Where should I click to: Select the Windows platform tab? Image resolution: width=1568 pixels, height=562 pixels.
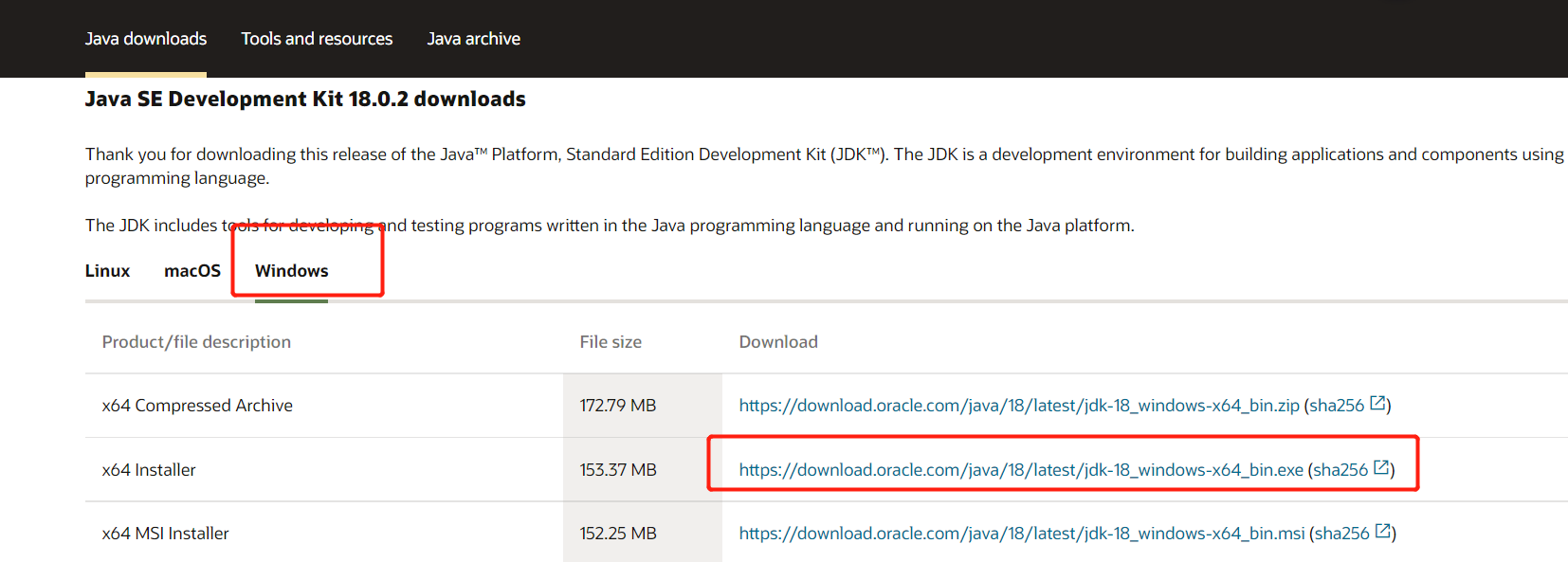(x=291, y=271)
